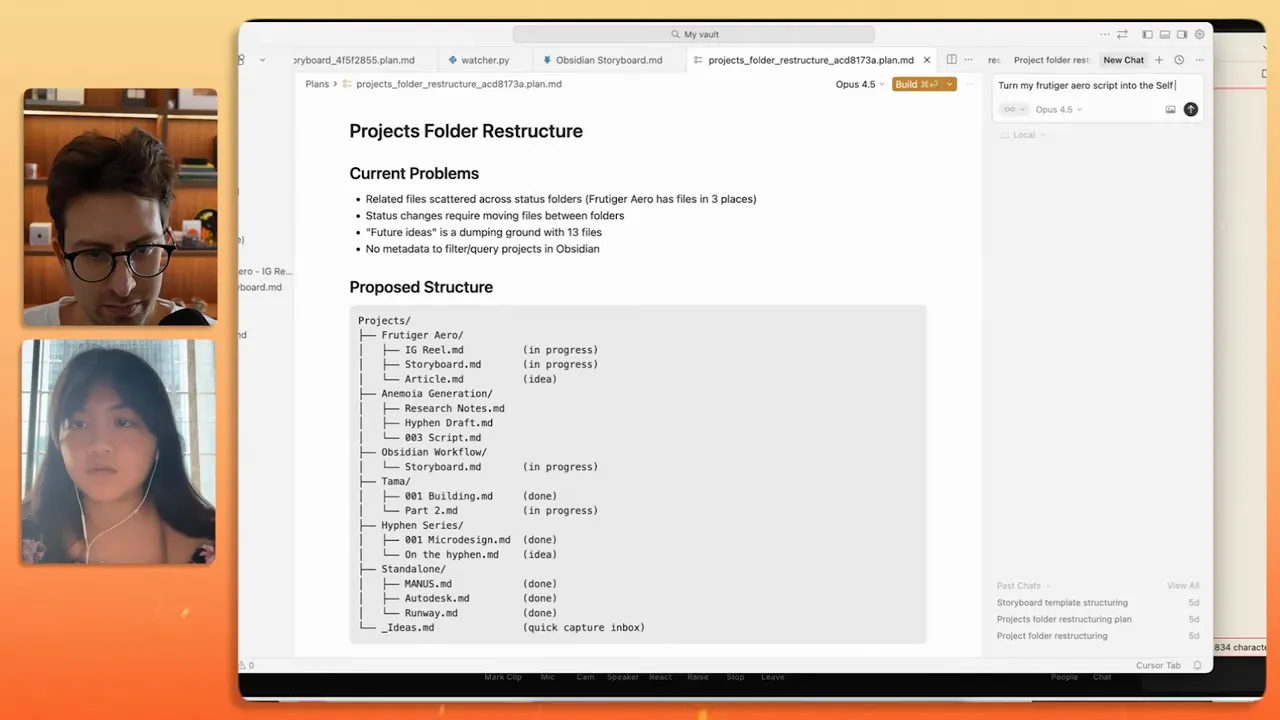The height and width of the screenshot is (720, 1280).
Task: Toggle the bottom panel layout icon
Action: pyautogui.click(x=1165, y=34)
